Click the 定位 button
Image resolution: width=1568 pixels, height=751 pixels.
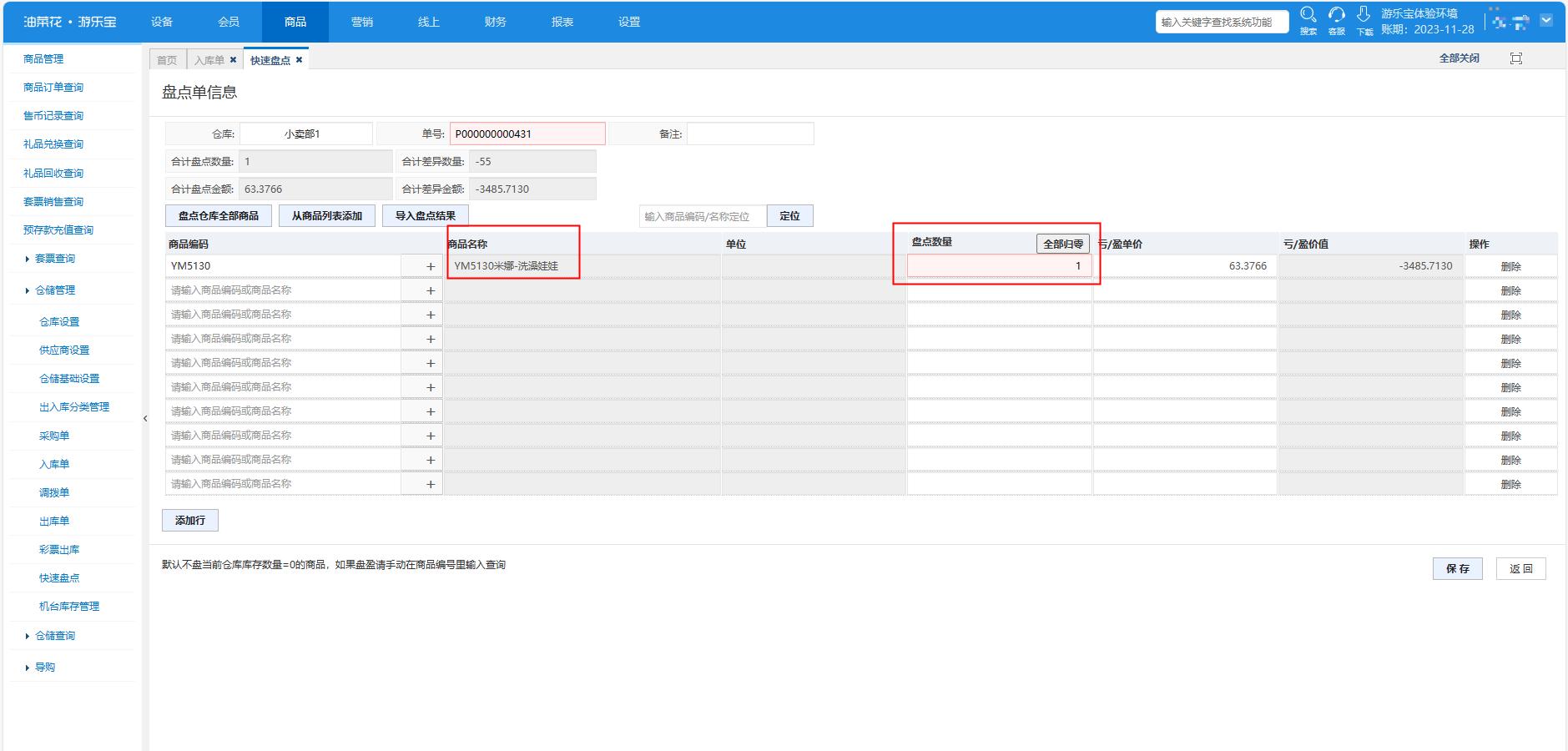point(789,215)
